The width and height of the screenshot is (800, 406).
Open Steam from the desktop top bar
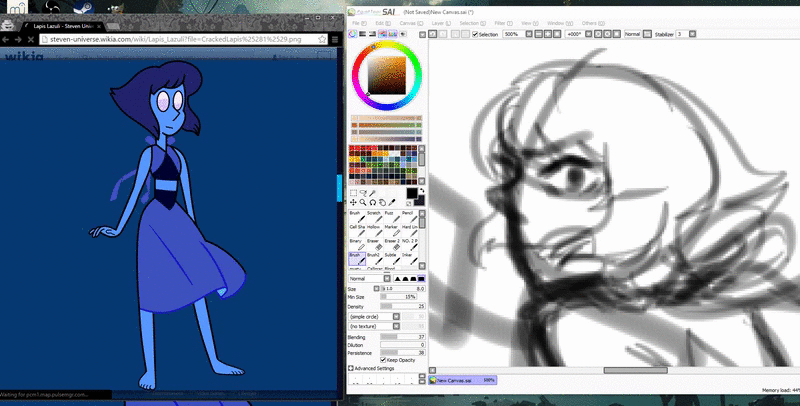[83, 7]
